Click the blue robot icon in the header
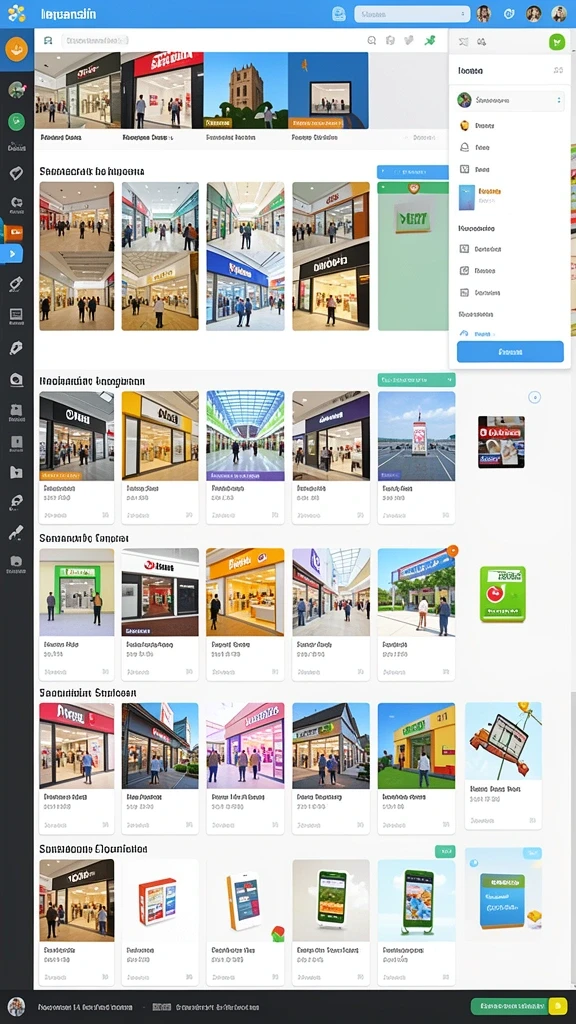This screenshot has width=576, height=1024. click(338, 14)
